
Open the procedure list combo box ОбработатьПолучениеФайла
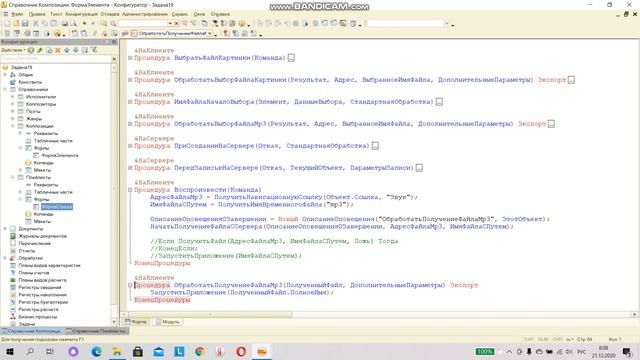210,33
